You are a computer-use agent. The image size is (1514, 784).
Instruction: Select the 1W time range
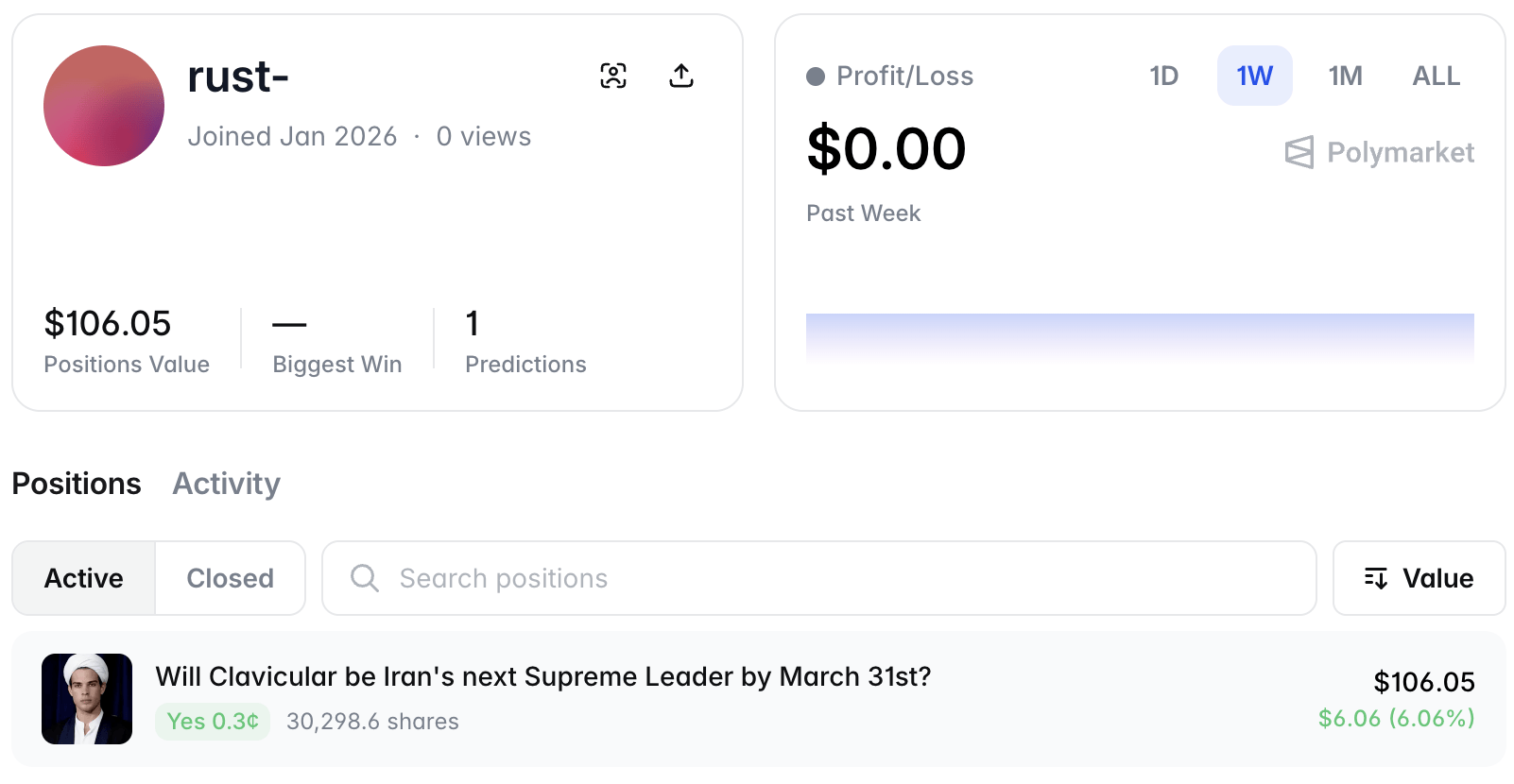1254,76
